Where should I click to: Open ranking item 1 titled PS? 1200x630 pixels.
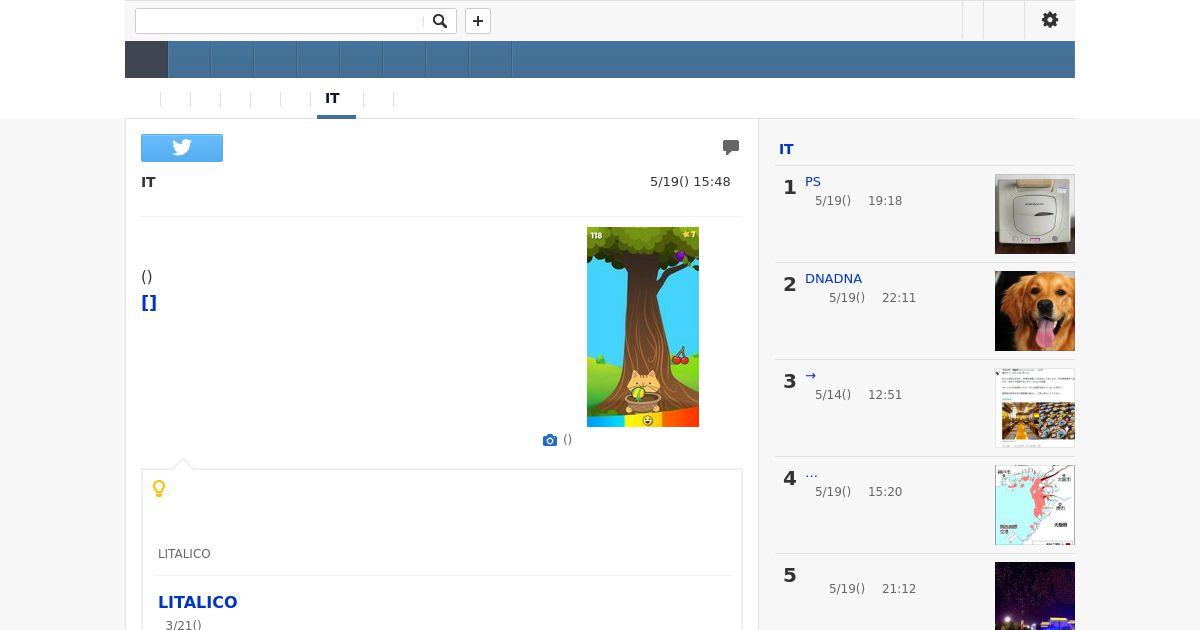click(813, 182)
